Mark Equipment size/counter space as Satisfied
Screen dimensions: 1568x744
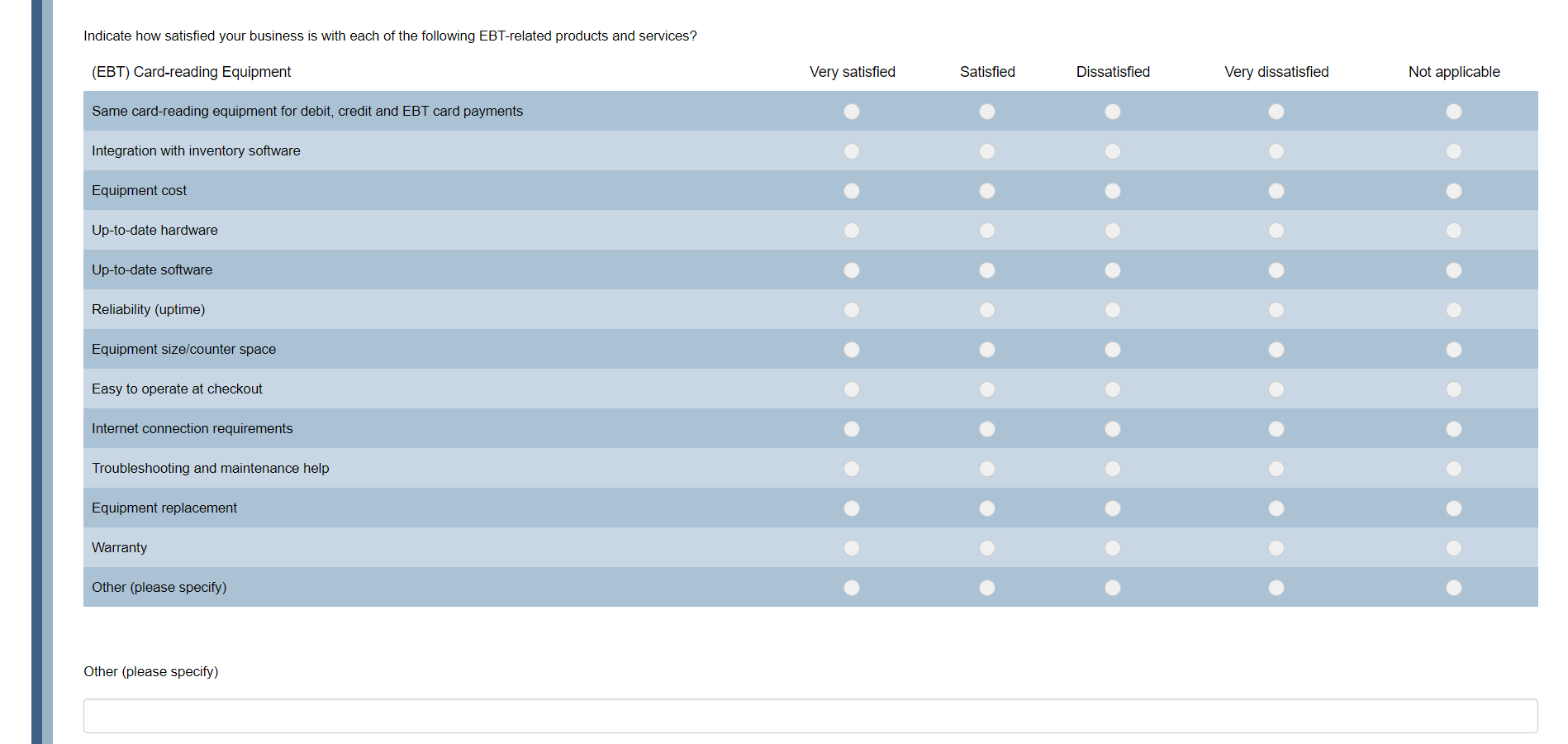click(987, 350)
